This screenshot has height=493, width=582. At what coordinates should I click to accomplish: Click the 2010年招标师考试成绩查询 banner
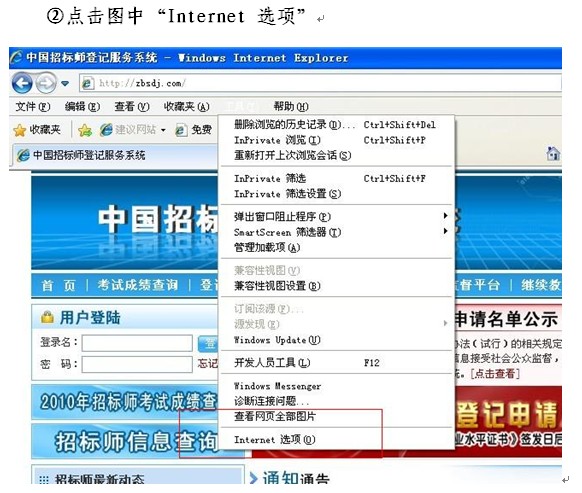pyautogui.click(x=125, y=402)
